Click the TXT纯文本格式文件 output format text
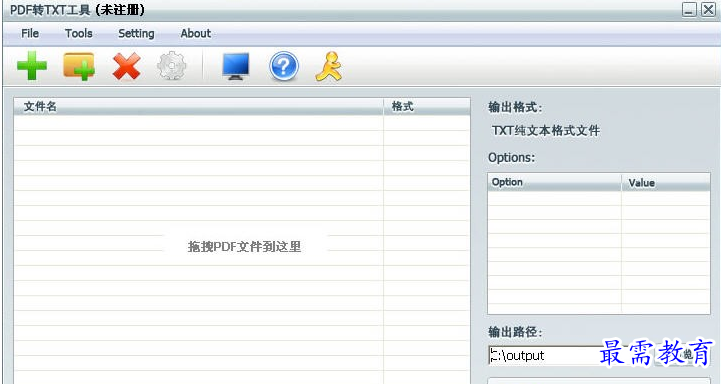721x384 pixels. (546, 131)
